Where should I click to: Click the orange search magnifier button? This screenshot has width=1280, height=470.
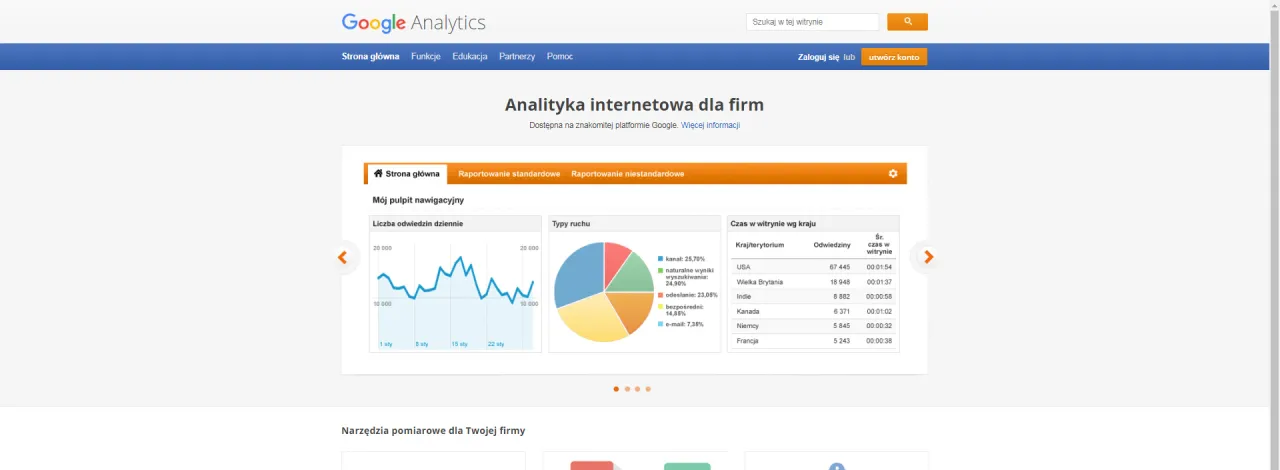(x=907, y=21)
